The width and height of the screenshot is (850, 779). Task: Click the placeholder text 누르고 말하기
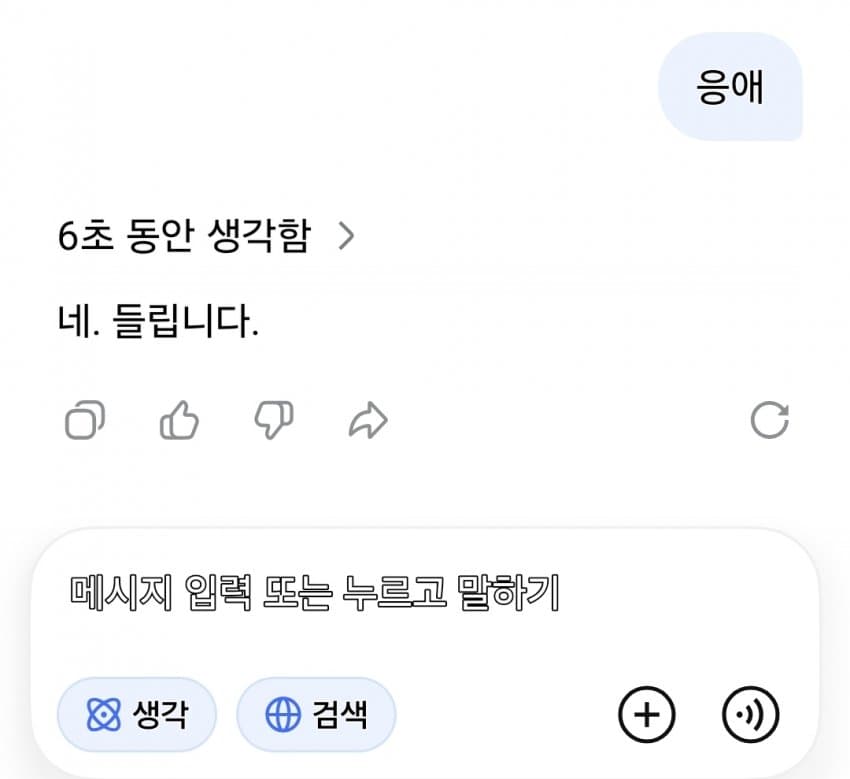[450, 594]
